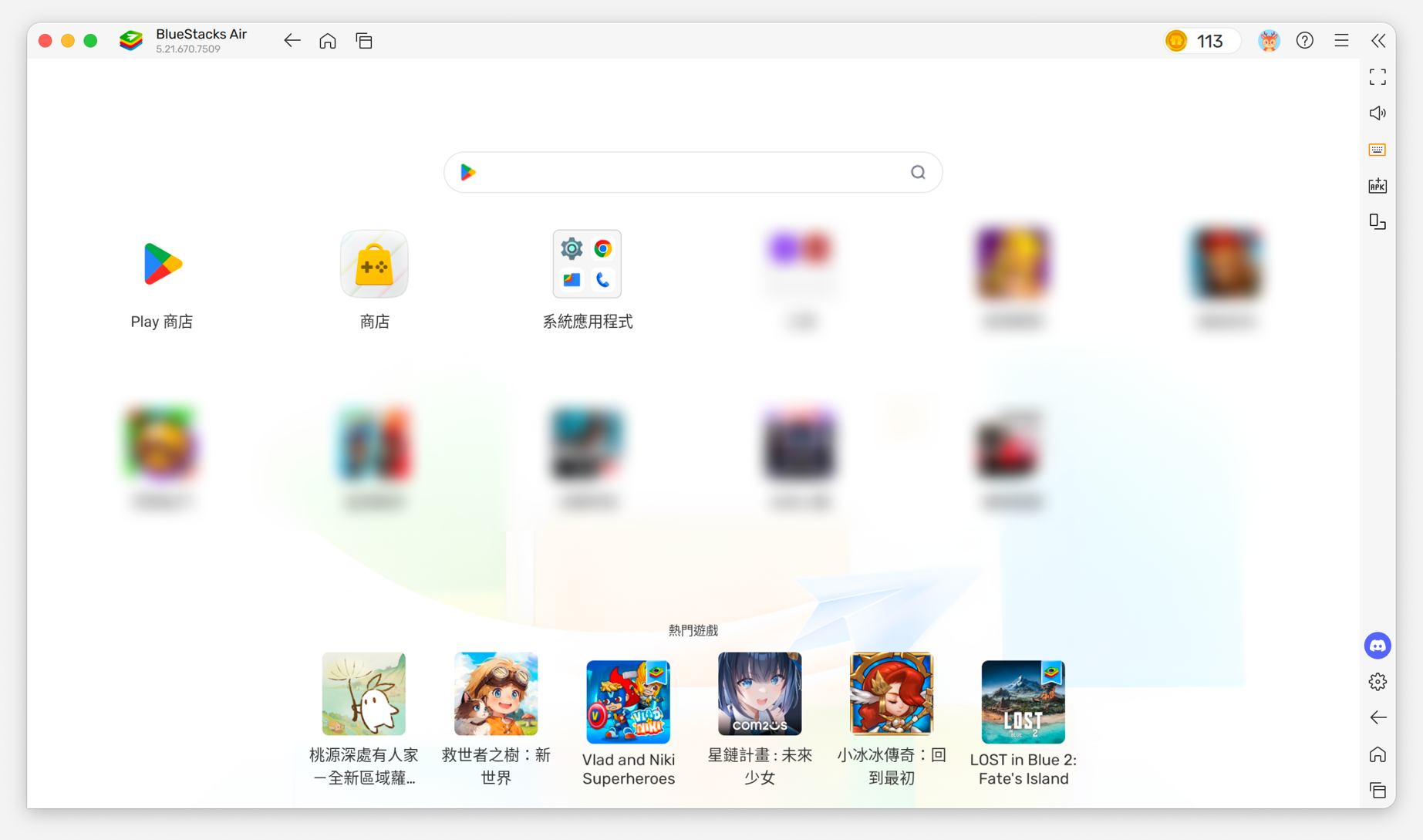Open recent apps from top toolbar

(364, 41)
